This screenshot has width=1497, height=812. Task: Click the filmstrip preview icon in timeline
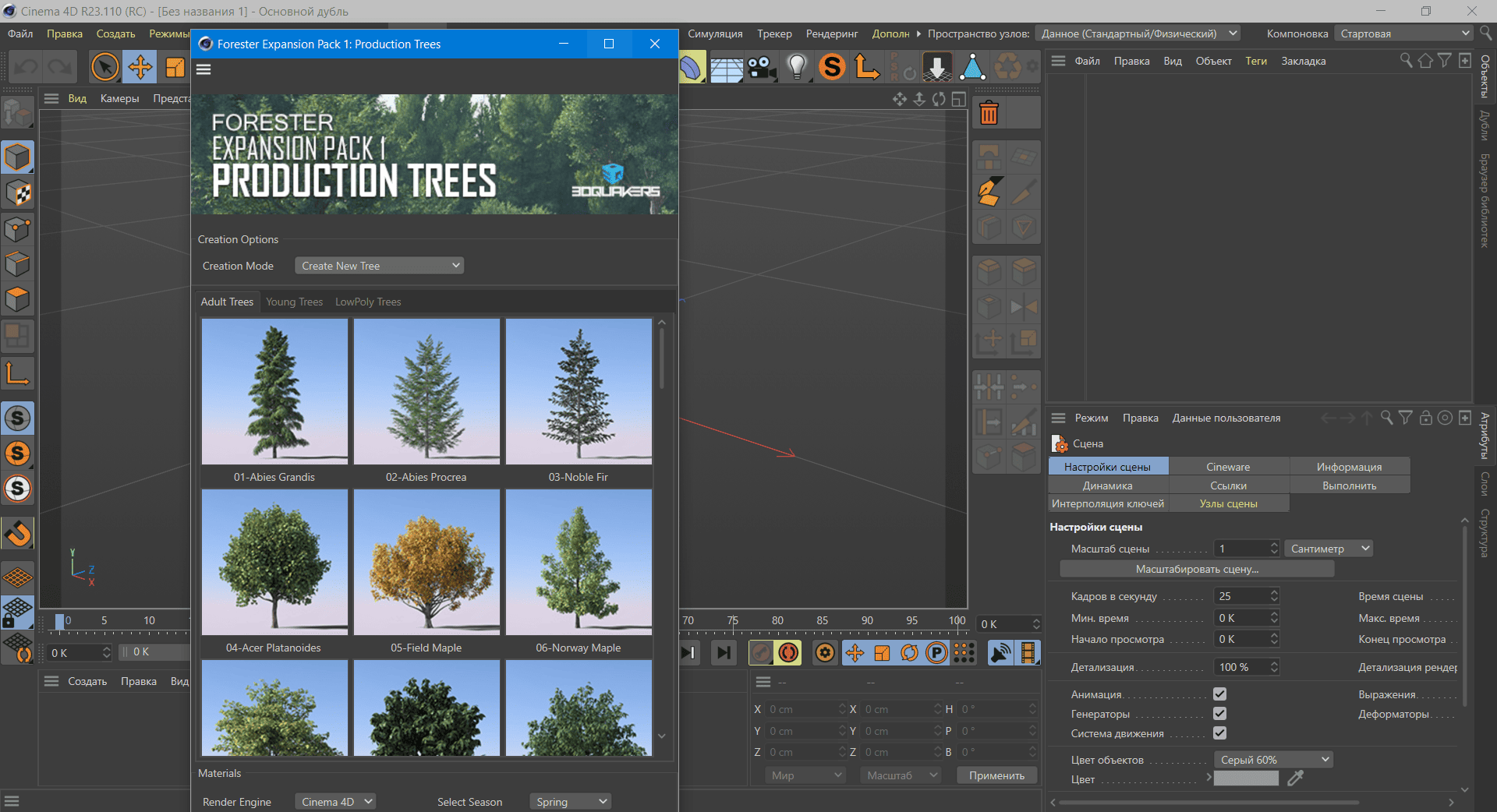(1028, 653)
